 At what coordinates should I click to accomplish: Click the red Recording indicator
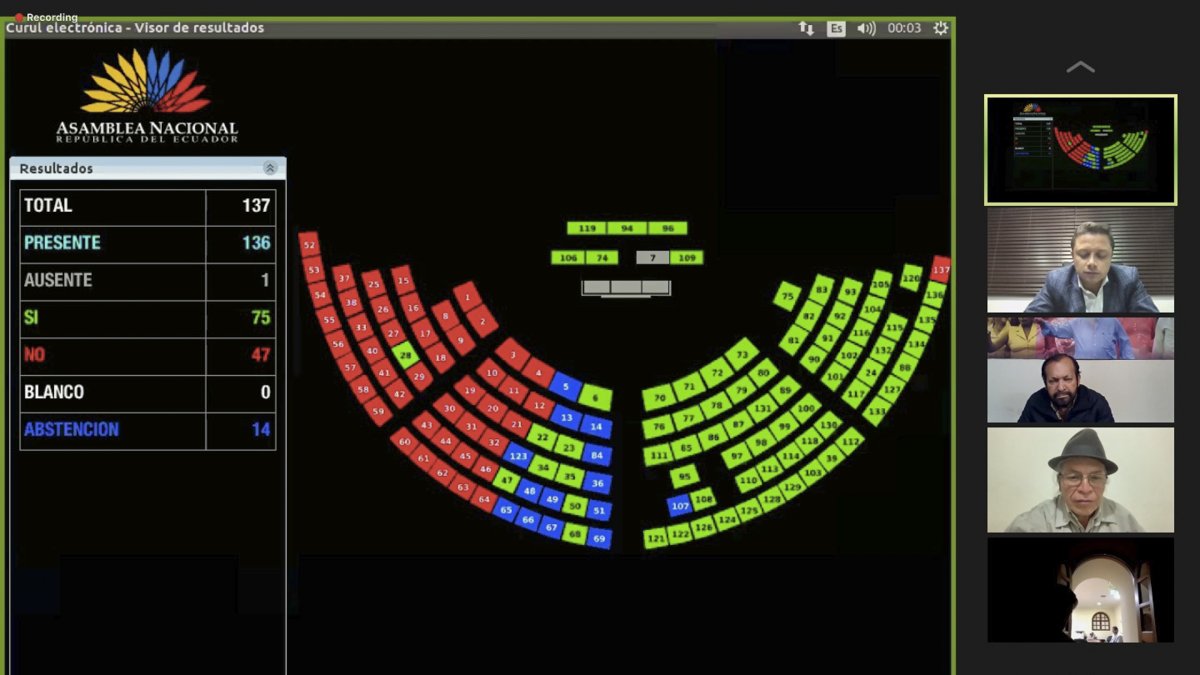click(47, 16)
